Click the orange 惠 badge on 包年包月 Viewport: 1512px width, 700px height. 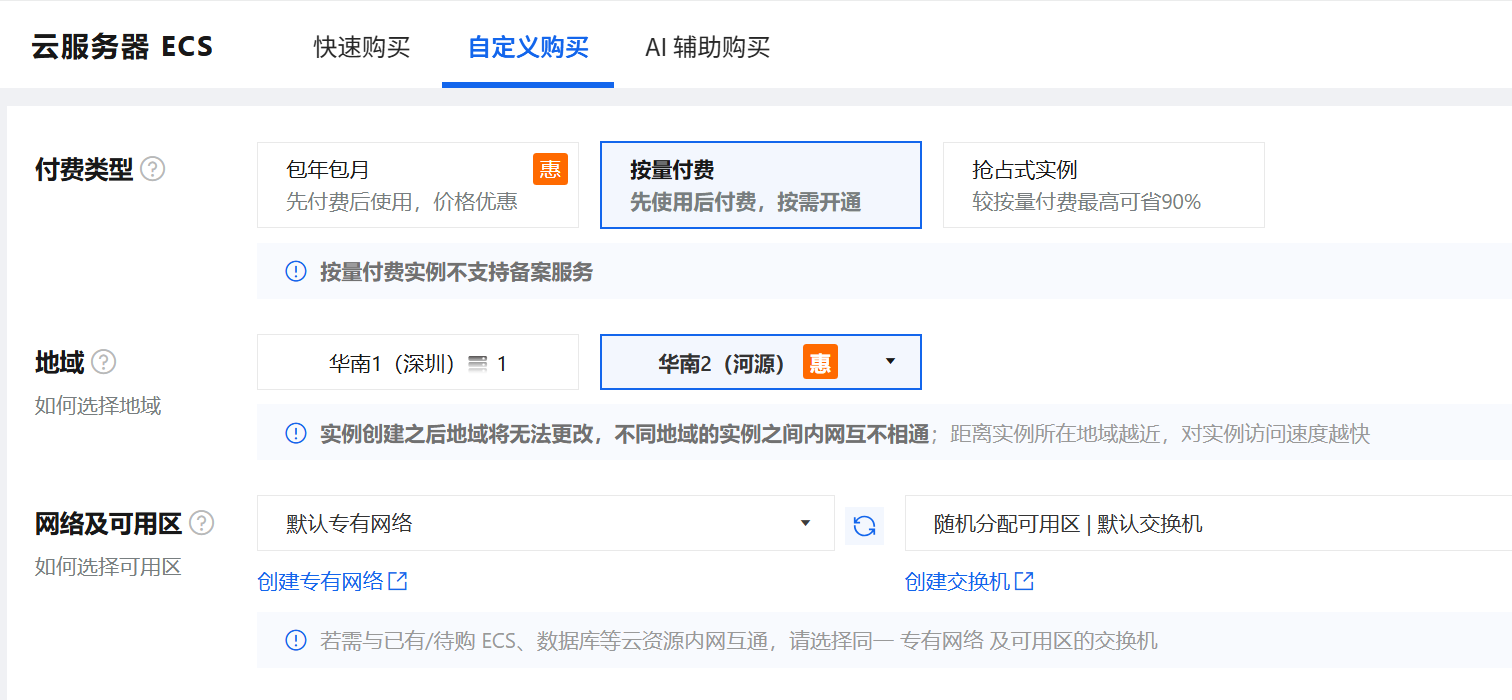tap(550, 168)
